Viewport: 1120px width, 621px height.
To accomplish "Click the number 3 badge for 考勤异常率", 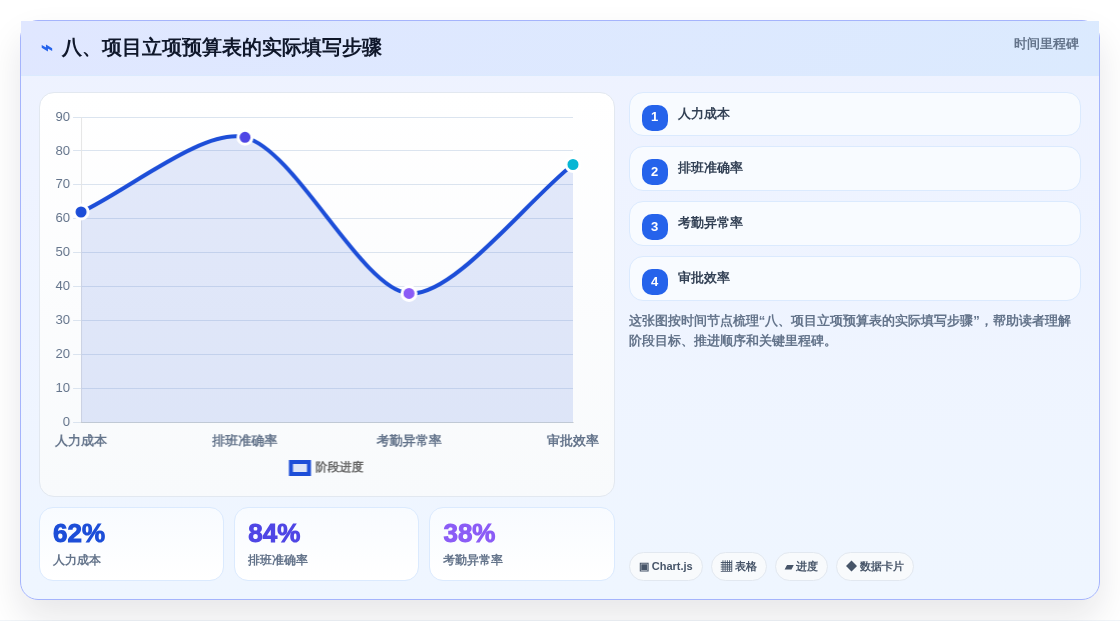I will coord(654,227).
